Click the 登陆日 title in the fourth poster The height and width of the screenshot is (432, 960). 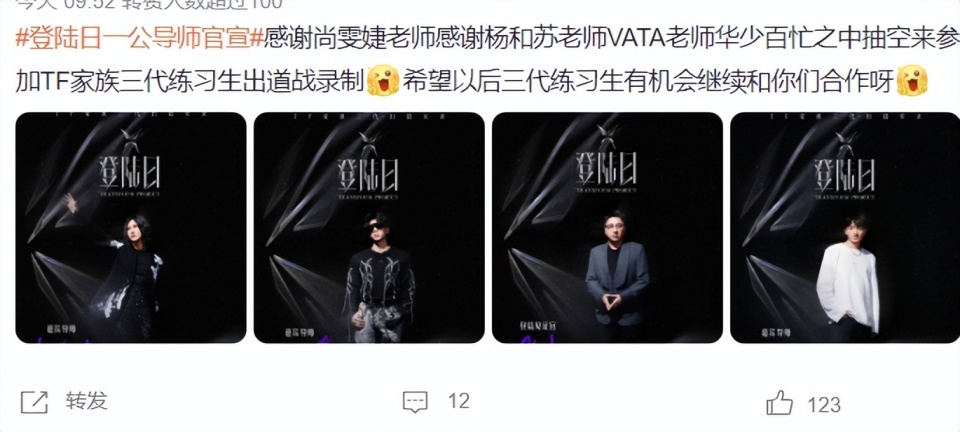click(x=844, y=173)
